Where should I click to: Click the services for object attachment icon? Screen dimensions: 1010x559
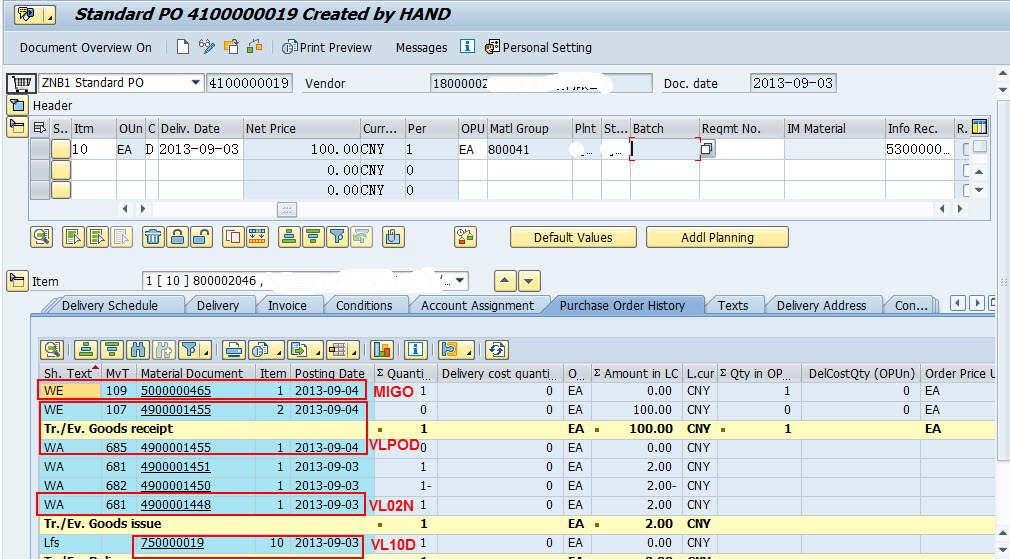392,237
